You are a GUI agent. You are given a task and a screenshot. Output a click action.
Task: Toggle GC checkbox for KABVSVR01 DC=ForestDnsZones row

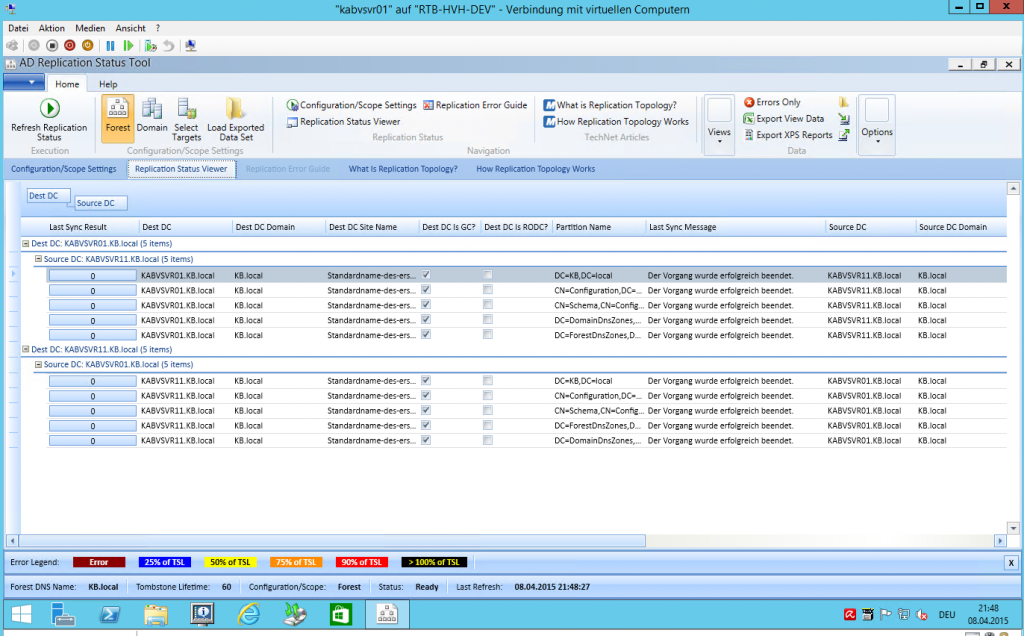426,335
